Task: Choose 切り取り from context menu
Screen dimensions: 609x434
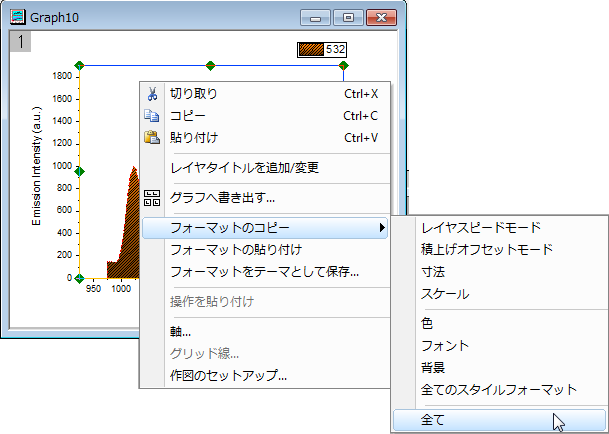Action: 265,94
